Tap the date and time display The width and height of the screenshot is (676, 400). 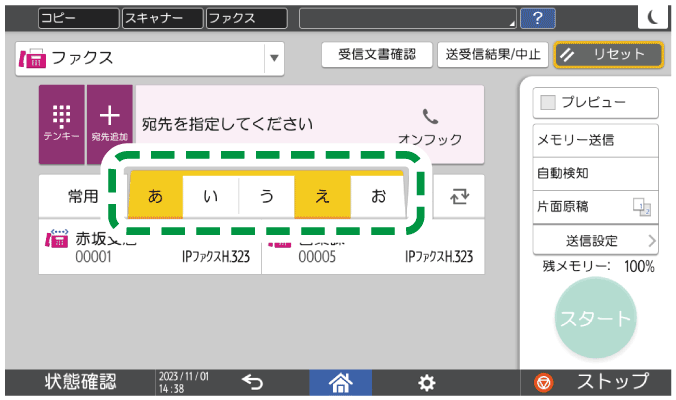pos(184,382)
